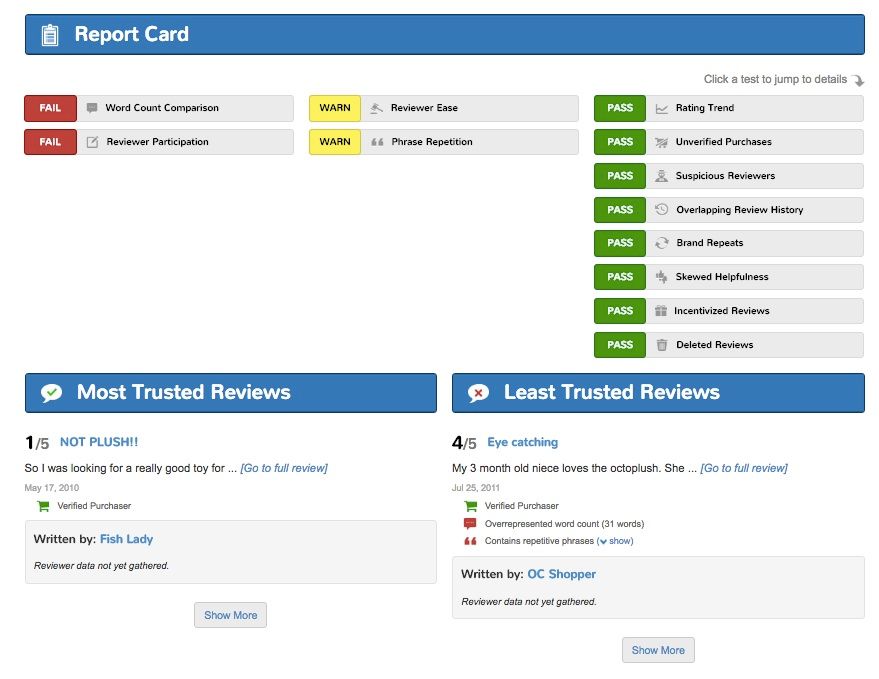This screenshot has height=679, width=879.
Task: Click the Jul 25, 2011 review date
Action: (475, 488)
